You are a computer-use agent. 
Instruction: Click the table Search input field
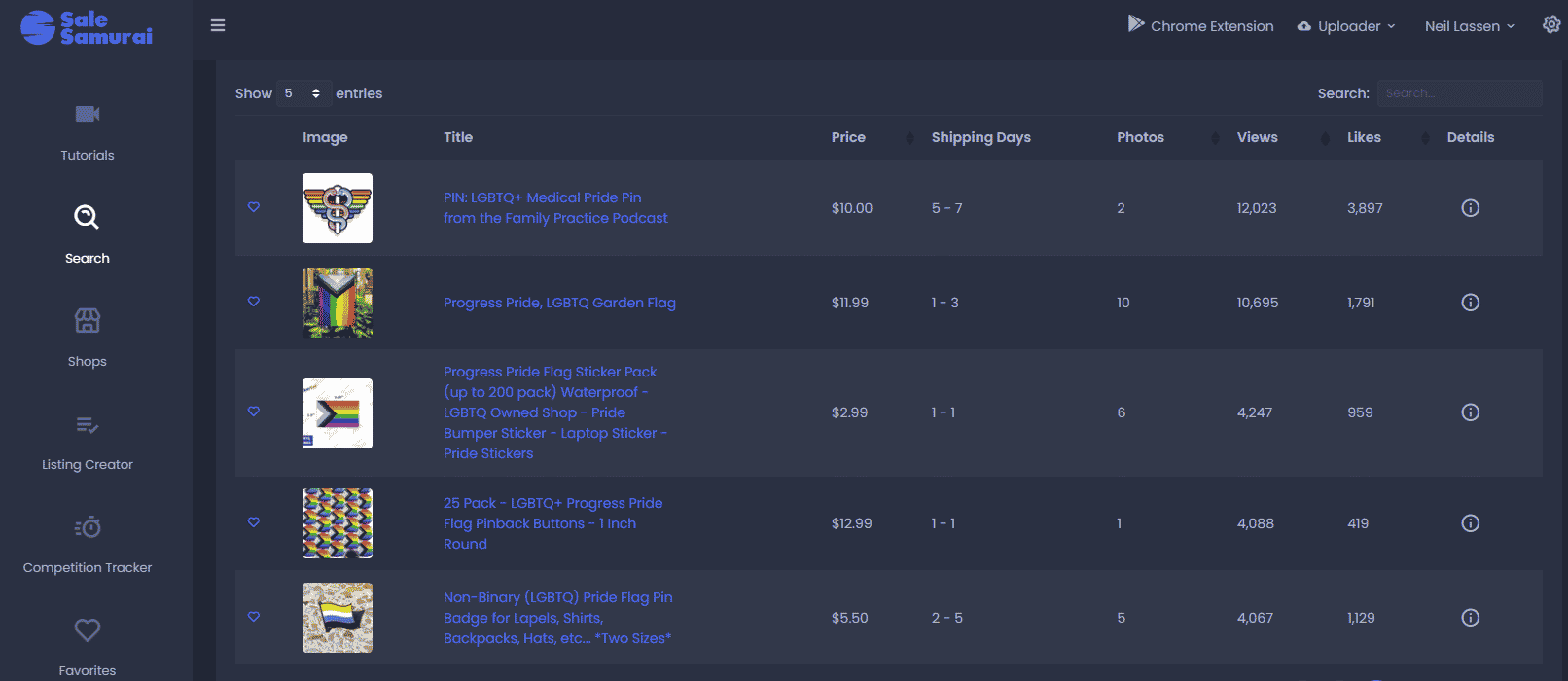[x=1459, y=93]
